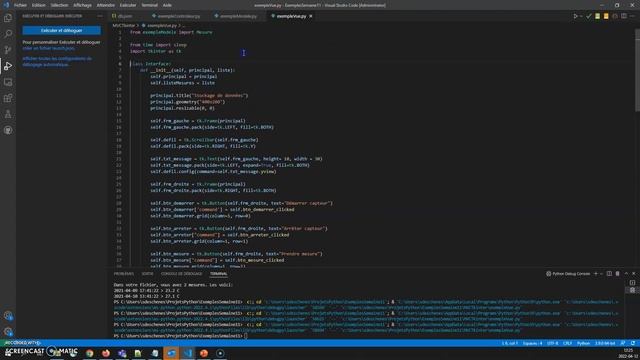Open the Terminal menu
This screenshot has width=640, height=360.
149,5
